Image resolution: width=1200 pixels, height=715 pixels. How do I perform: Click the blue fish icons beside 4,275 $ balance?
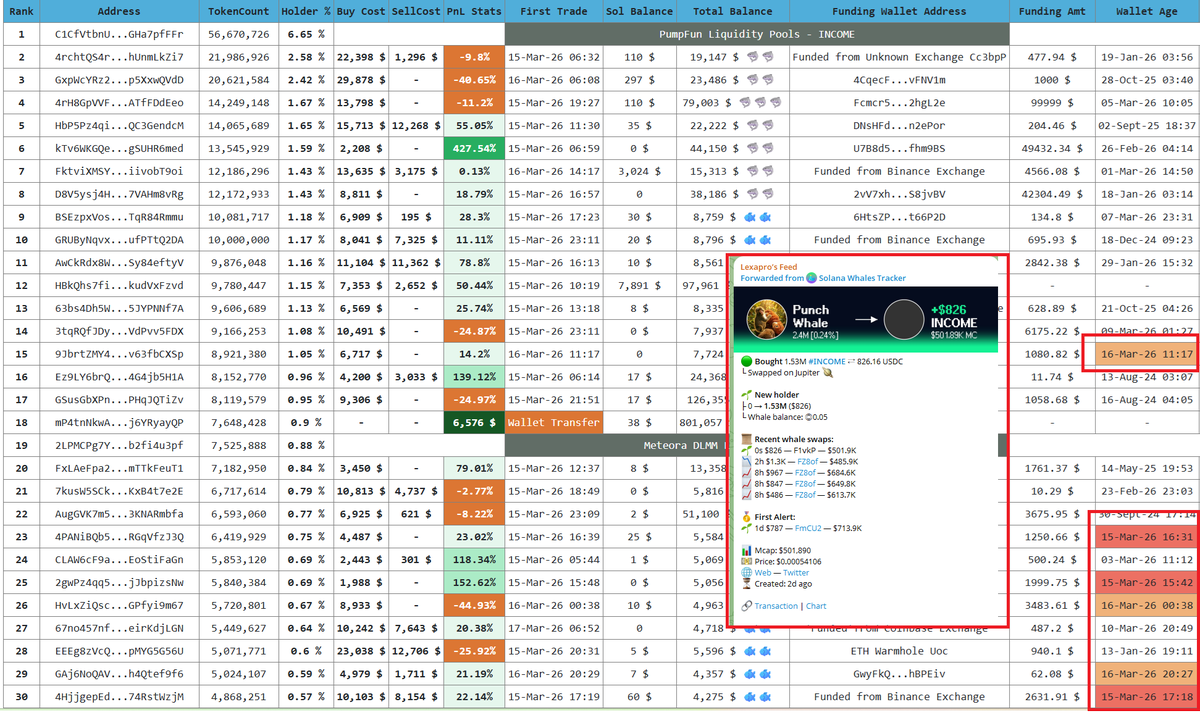(x=758, y=697)
